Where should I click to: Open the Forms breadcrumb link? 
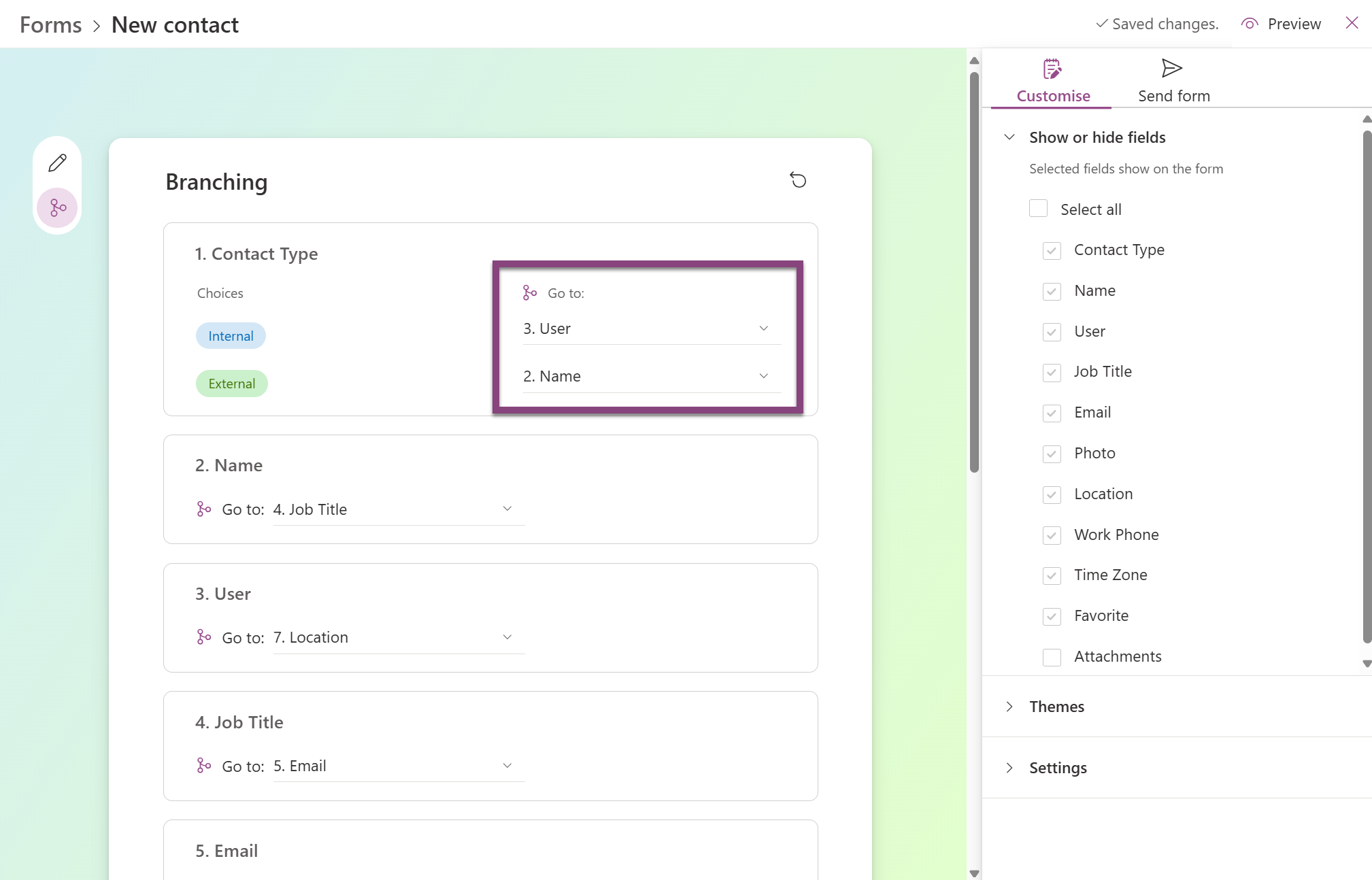(50, 25)
